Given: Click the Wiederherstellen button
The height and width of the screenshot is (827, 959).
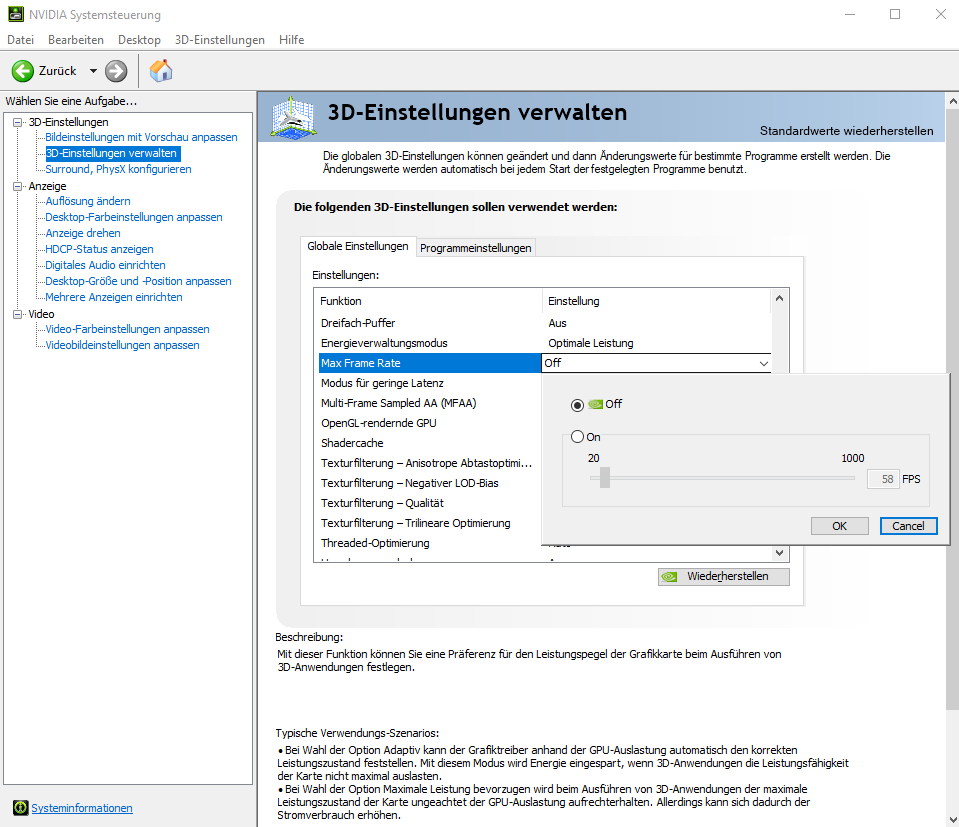Looking at the screenshot, I should pos(724,577).
